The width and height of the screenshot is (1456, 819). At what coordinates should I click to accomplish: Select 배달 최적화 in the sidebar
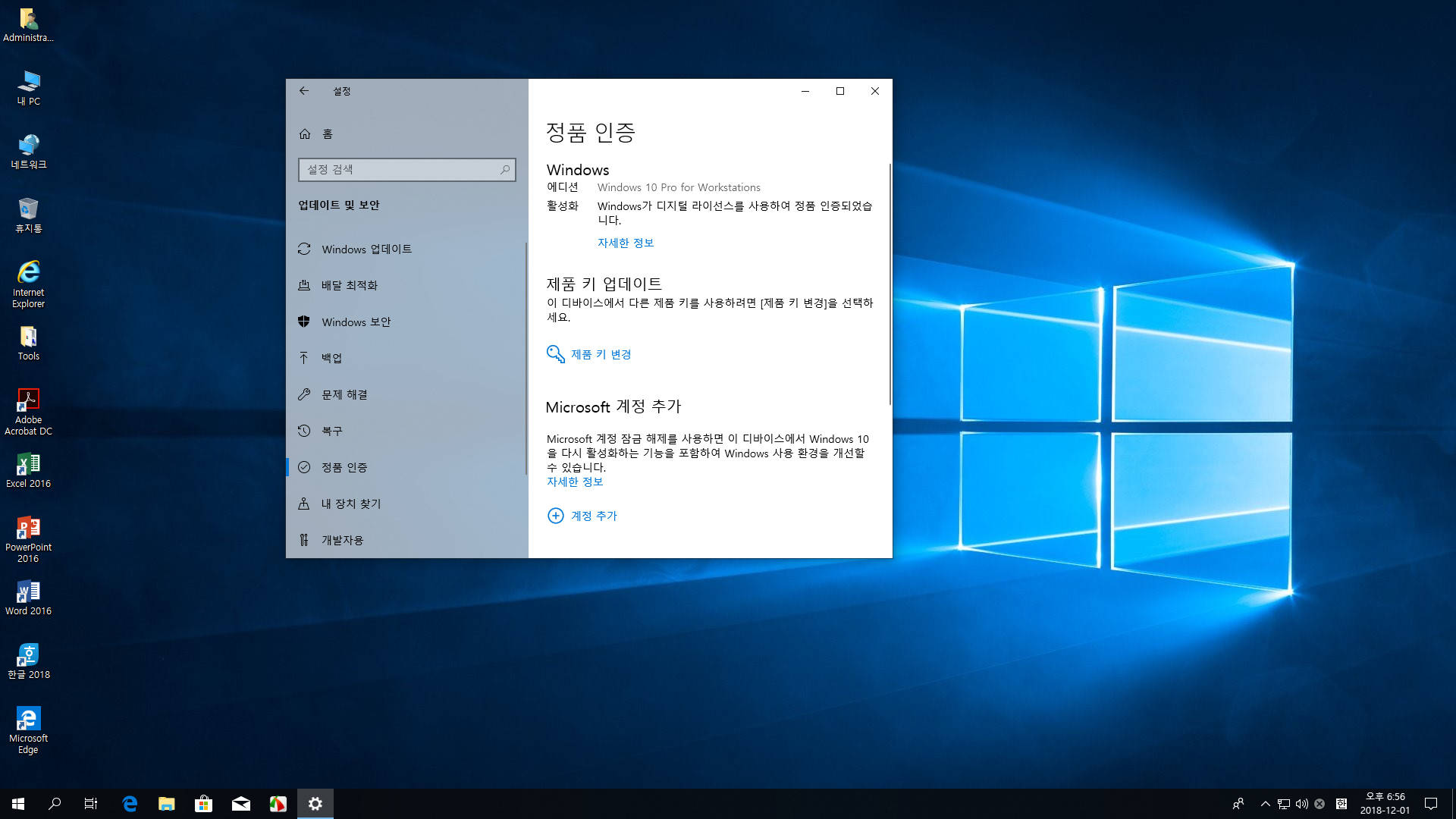406,285
